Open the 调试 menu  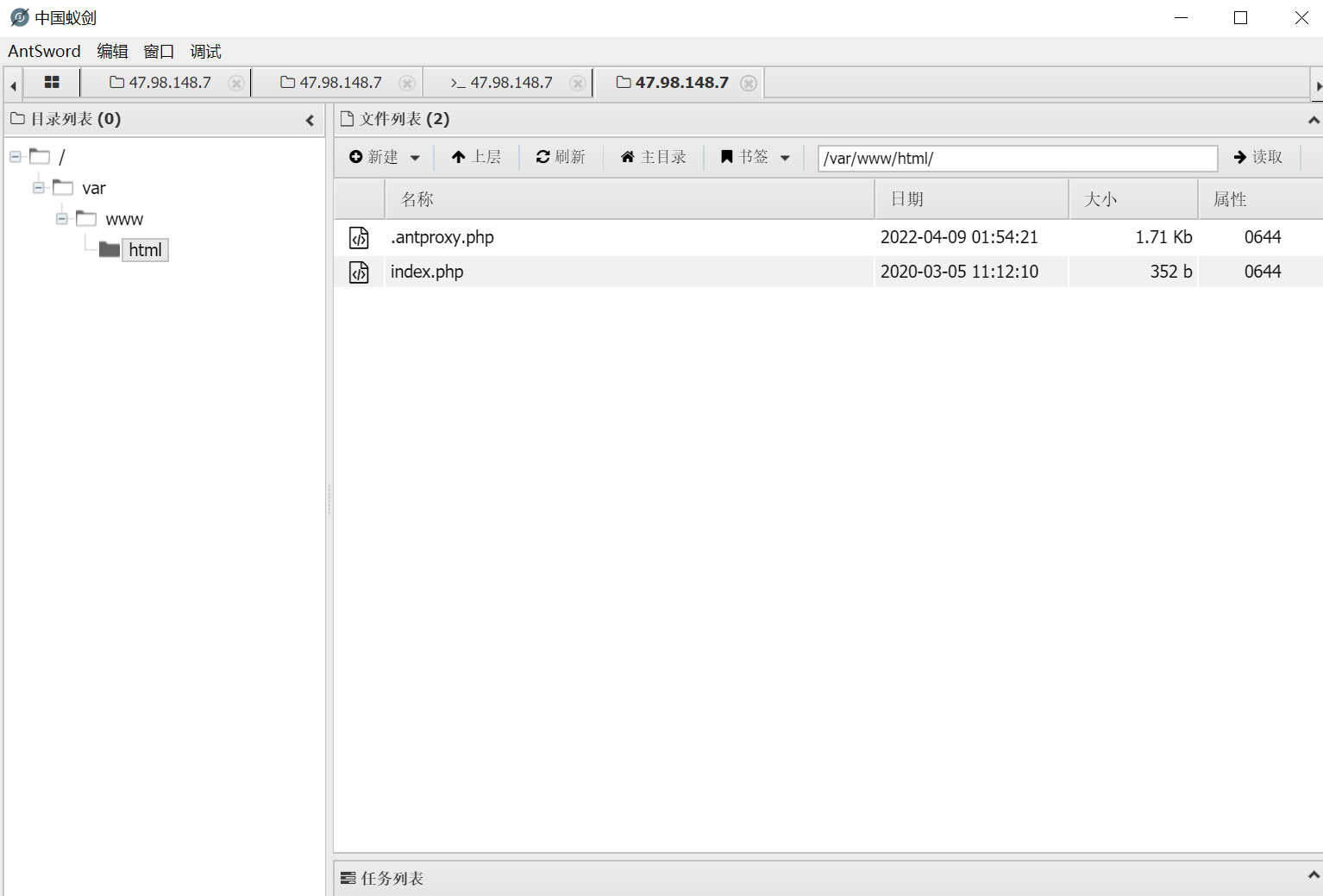204,51
